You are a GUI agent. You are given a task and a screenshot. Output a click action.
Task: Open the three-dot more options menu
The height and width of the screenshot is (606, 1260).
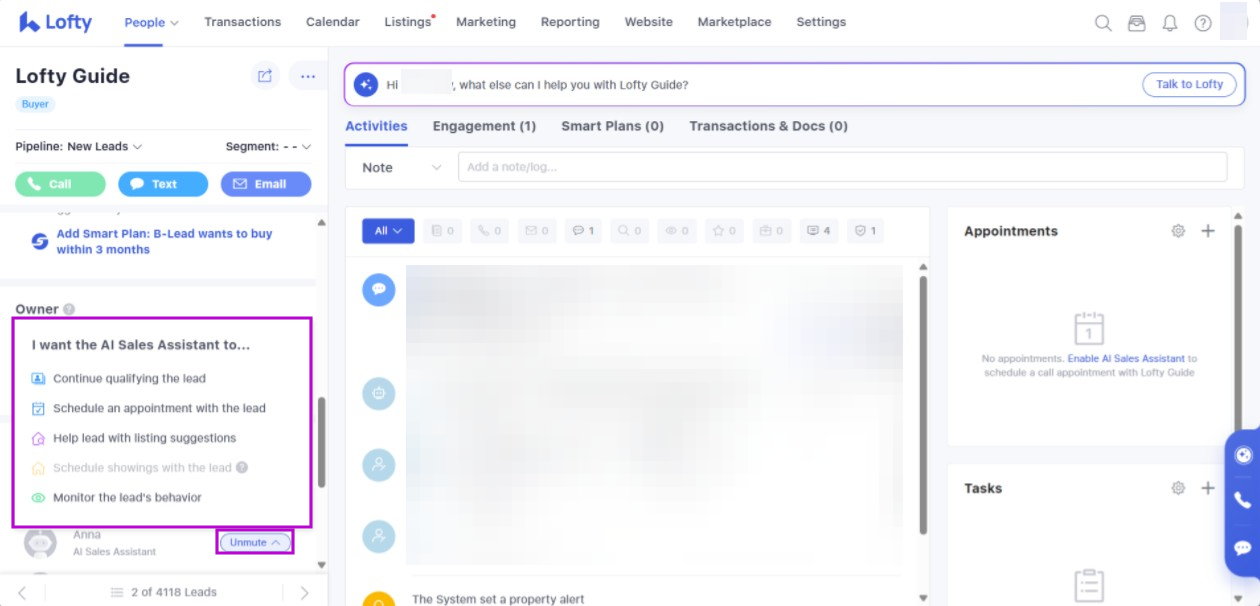pos(307,76)
